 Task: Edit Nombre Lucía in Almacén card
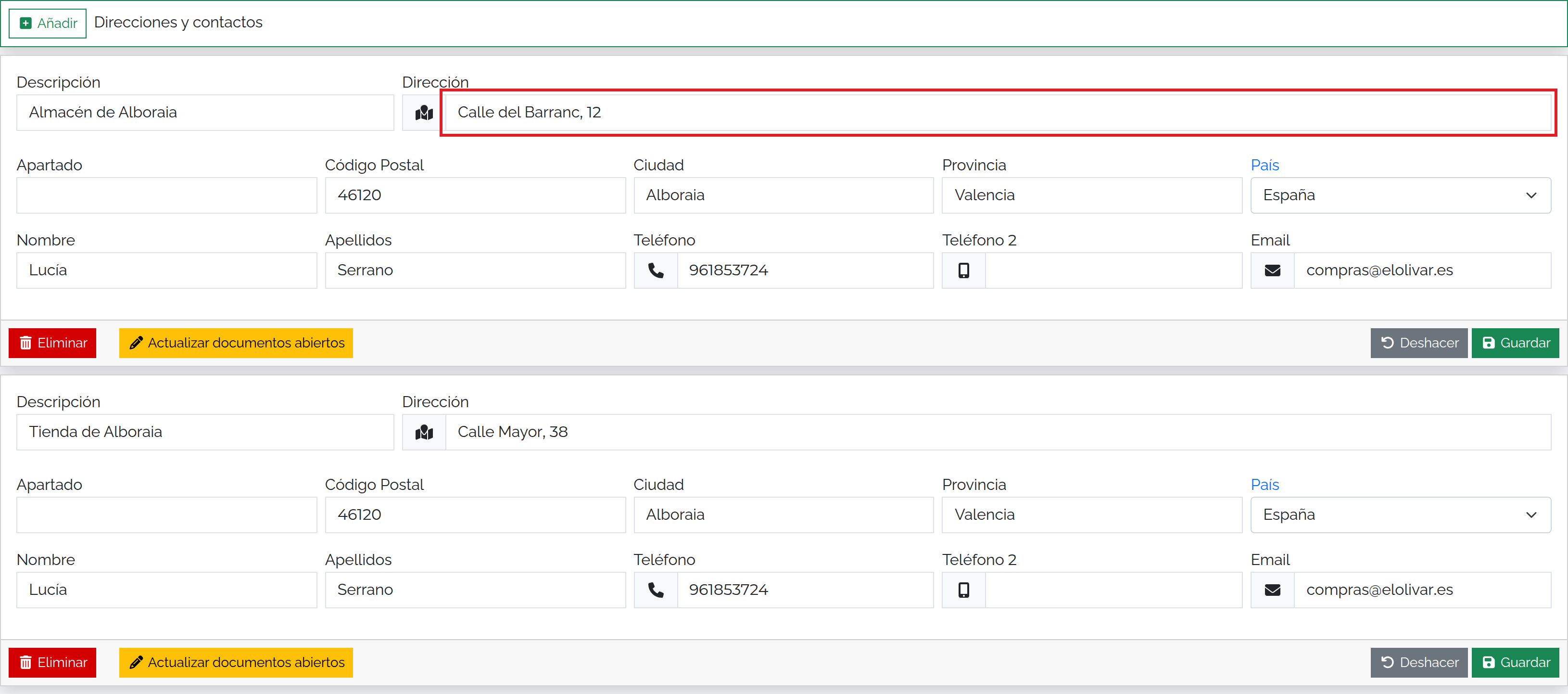pyautogui.click(x=167, y=270)
